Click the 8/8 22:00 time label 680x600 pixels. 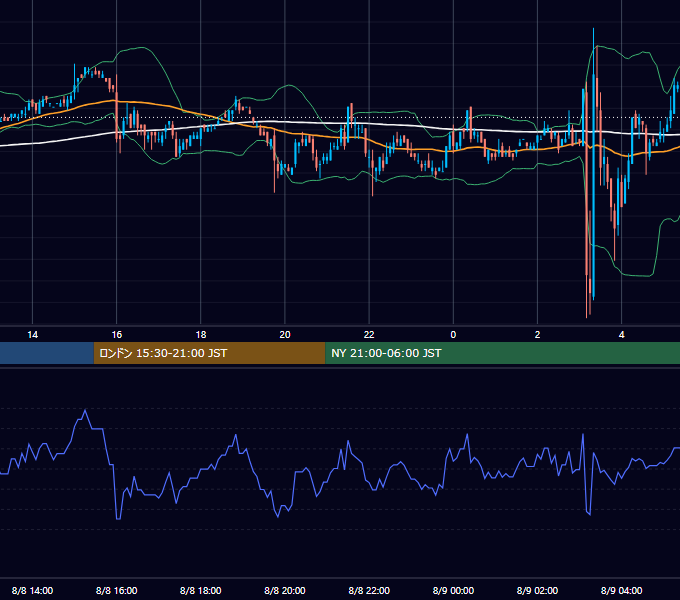pos(369,590)
